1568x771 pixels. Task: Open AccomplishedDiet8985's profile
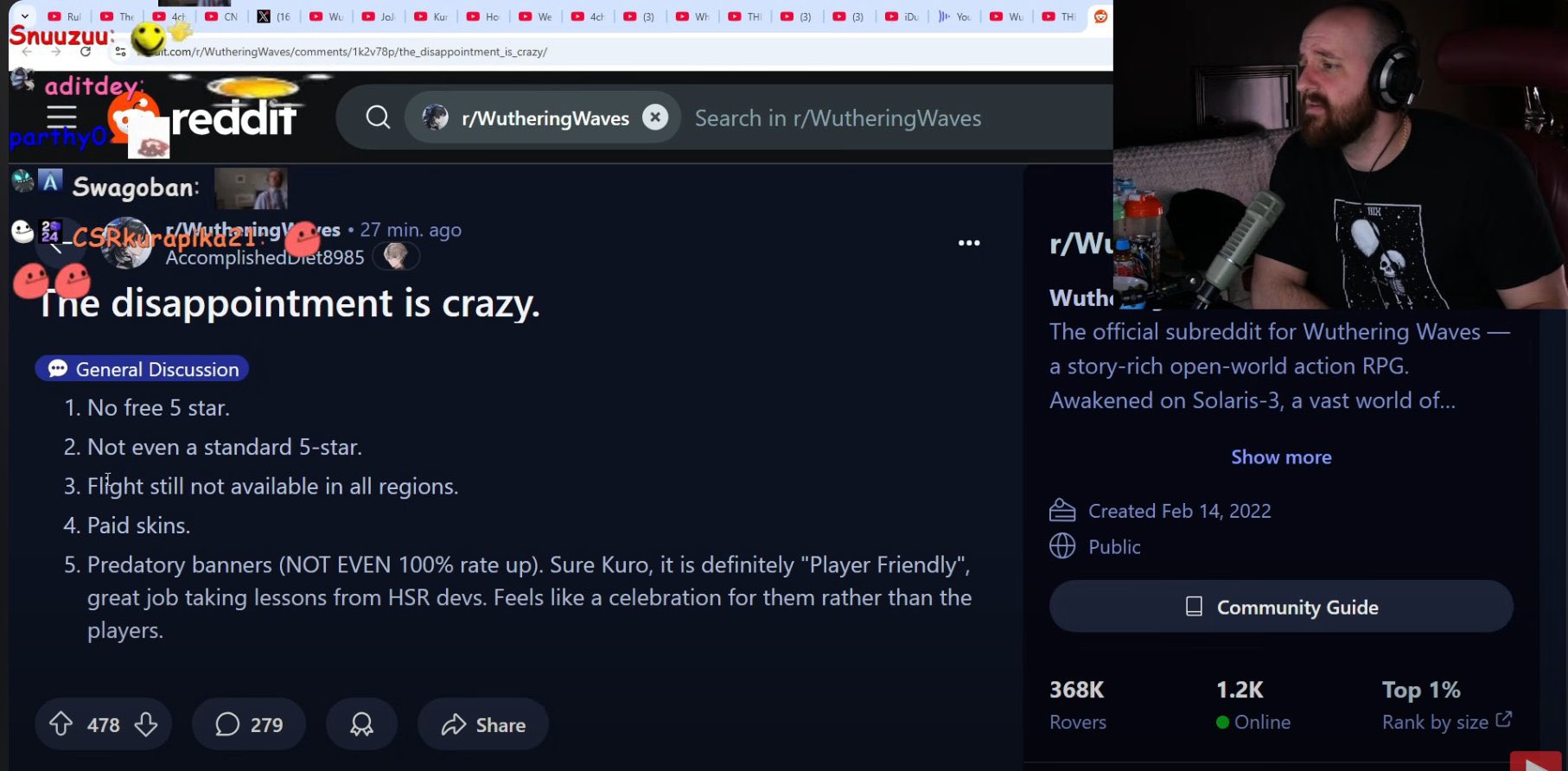coord(265,258)
